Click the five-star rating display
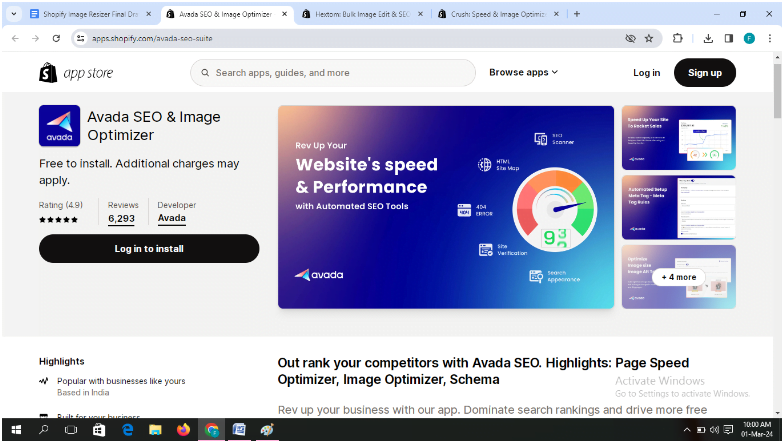Image resolution: width=782 pixels, height=441 pixels. 58,220
